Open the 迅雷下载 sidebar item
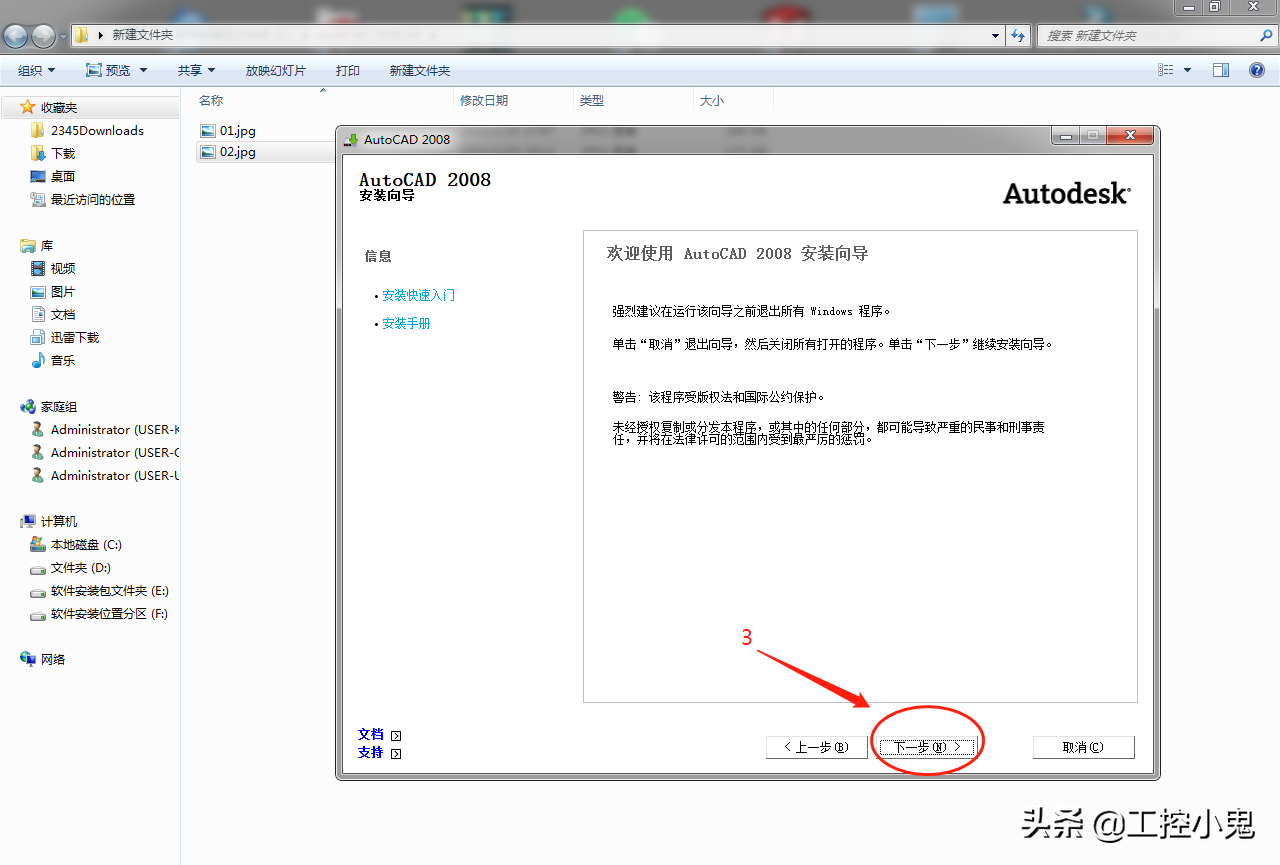Viewport: 1280px width, 865px height. (x=76, y=337)
